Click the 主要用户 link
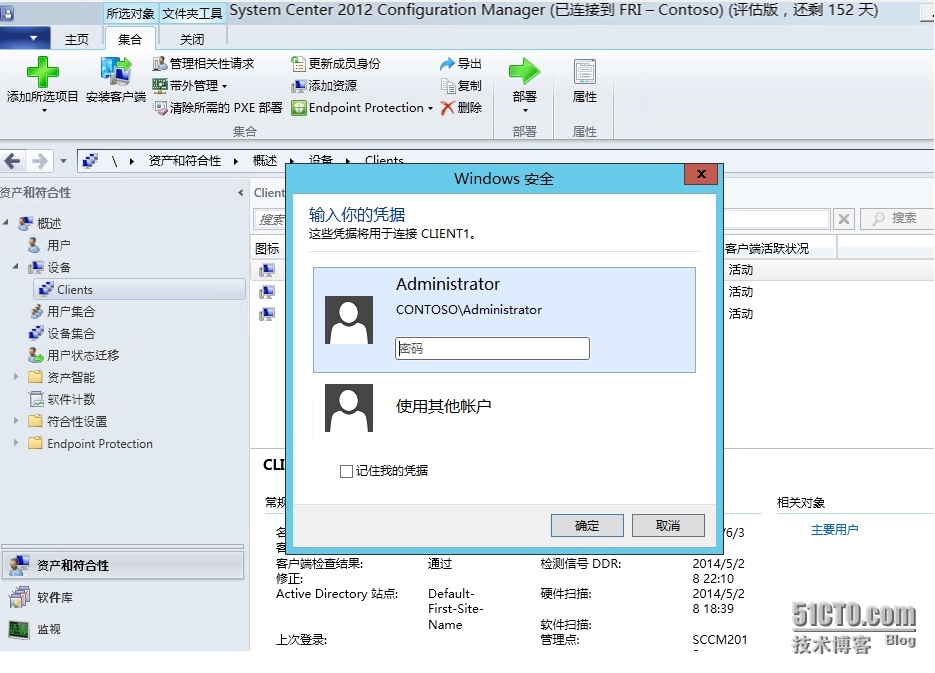 [x=834, y=529]
